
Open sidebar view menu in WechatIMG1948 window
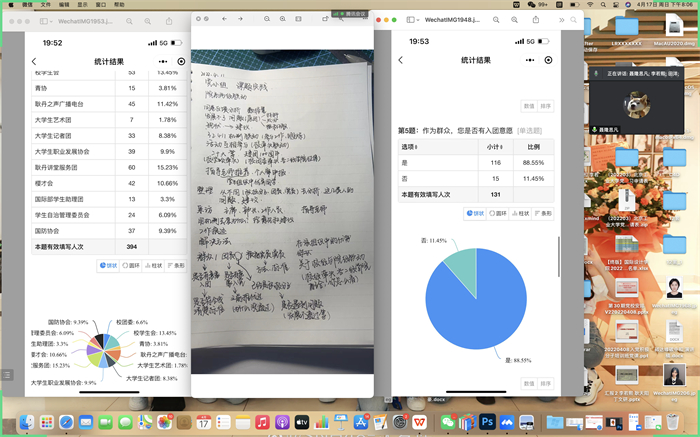(x=413, y=20)
